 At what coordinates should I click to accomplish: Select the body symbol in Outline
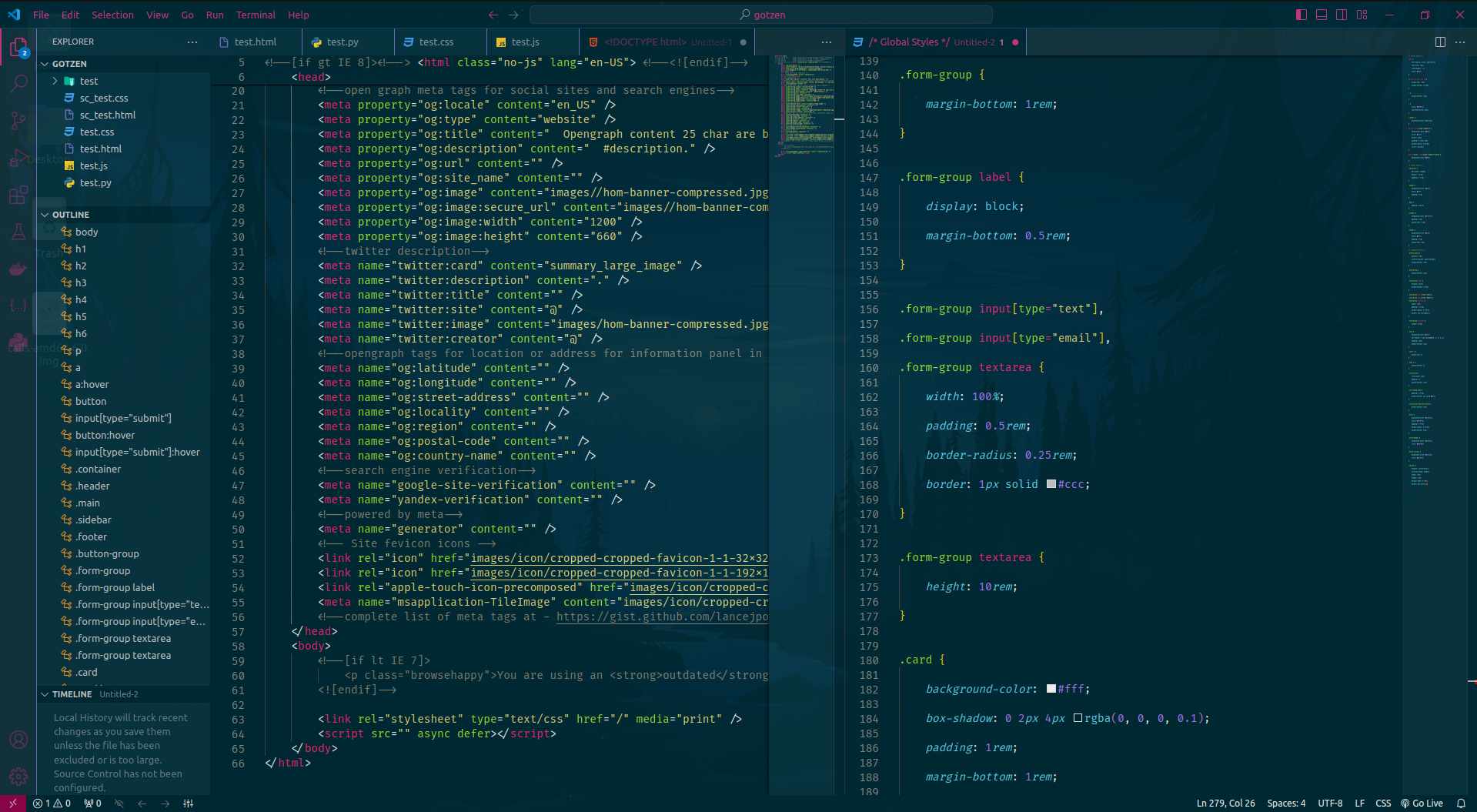pyautogui.click(x=86, y=232)
